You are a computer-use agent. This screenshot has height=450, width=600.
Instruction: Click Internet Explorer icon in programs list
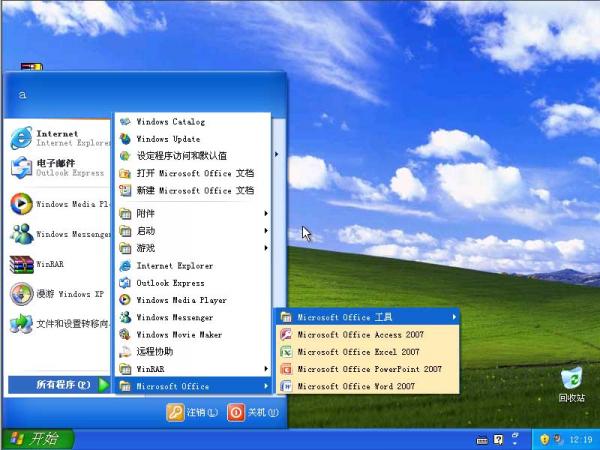point(125,266)
